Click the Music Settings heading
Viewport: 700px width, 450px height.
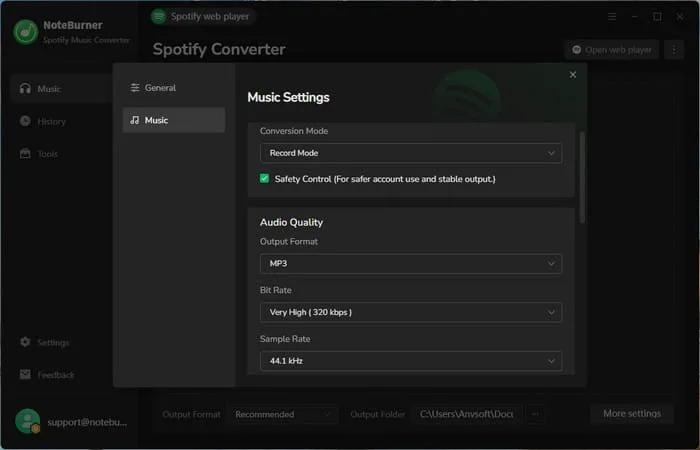point(288,97)
